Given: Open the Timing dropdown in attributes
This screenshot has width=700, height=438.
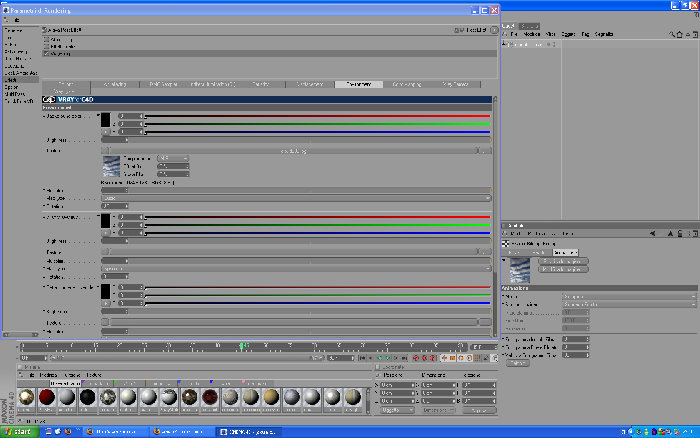Looking at the screenshot, I should [x=629, y=305].
